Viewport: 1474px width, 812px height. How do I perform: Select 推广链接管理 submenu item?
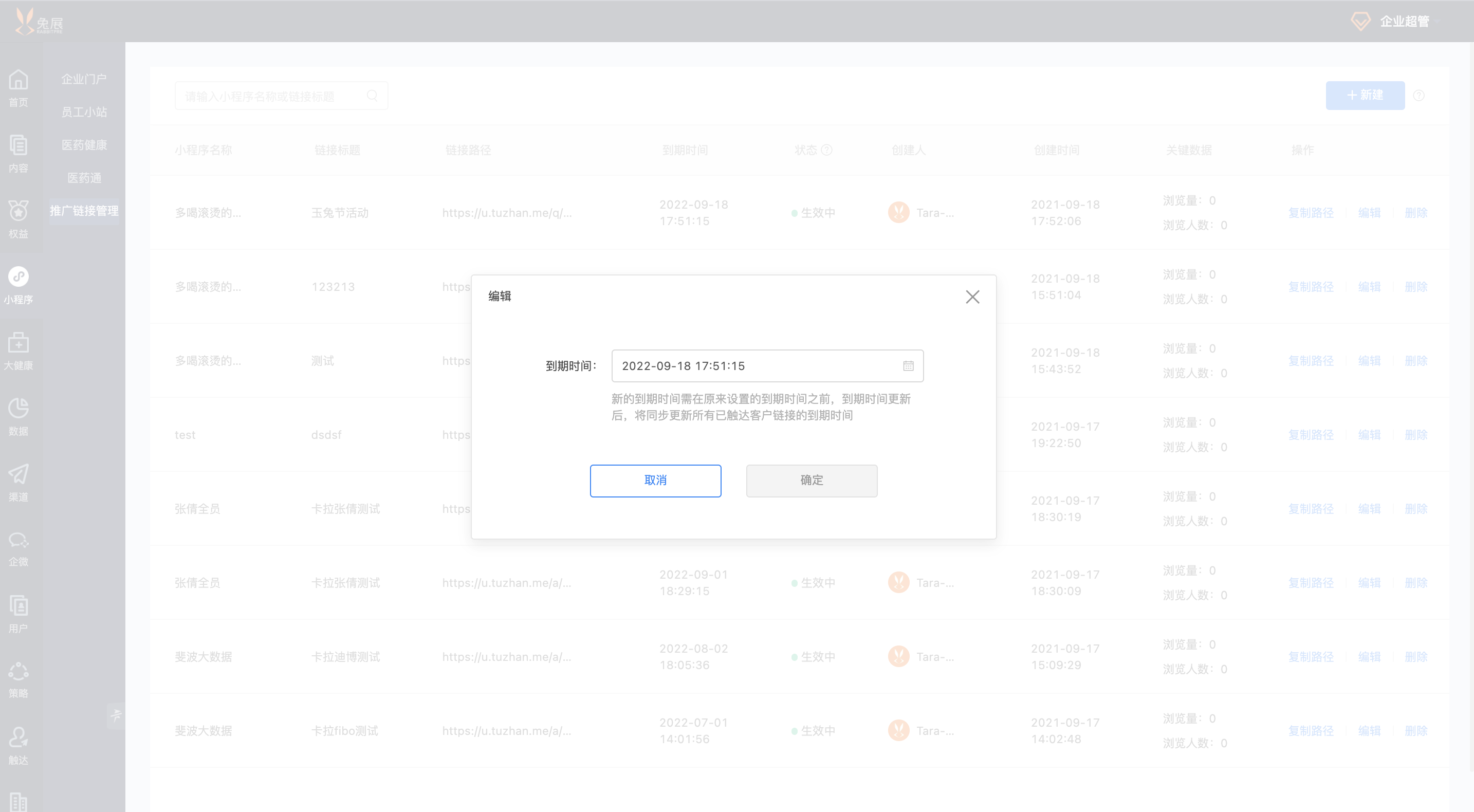(x=84, y=211)
